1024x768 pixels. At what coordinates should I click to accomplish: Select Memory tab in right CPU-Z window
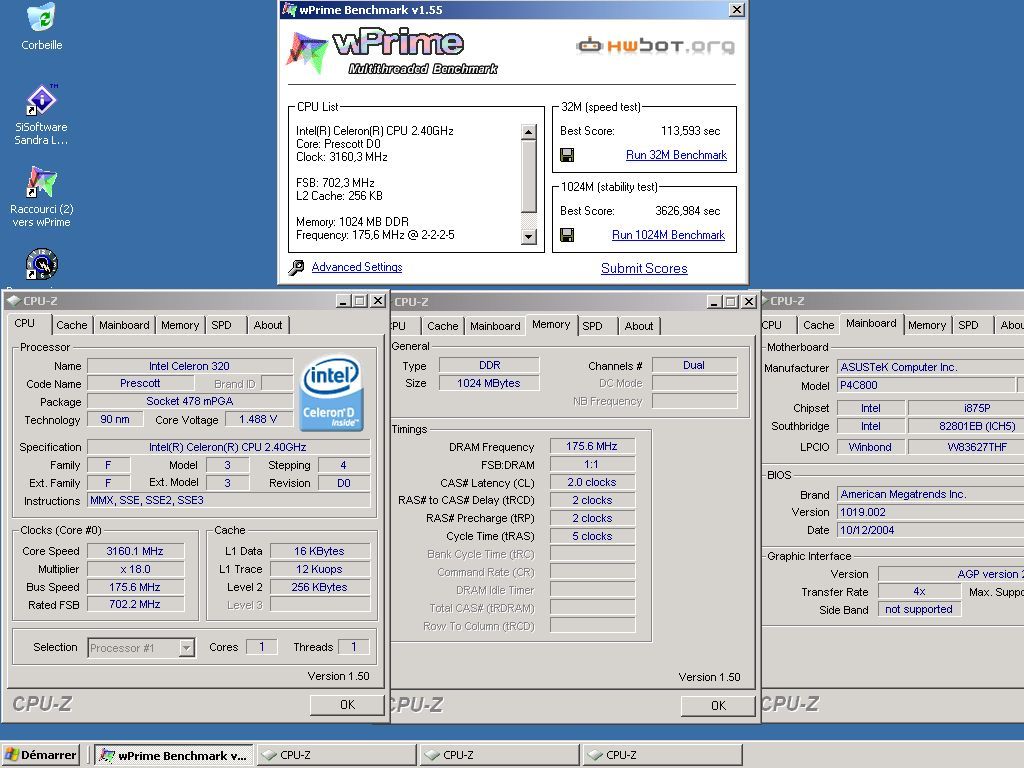click(927, 325)
